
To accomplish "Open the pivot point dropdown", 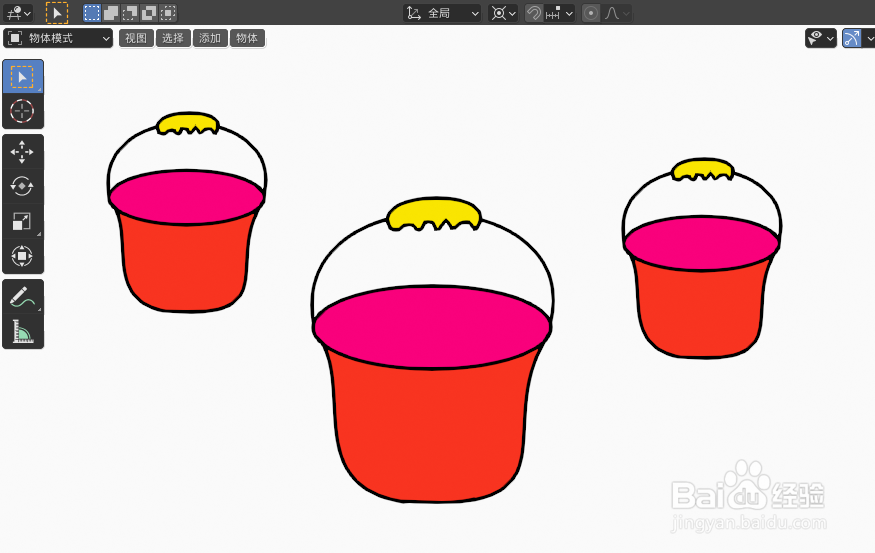I will click(x=503, y=13).
